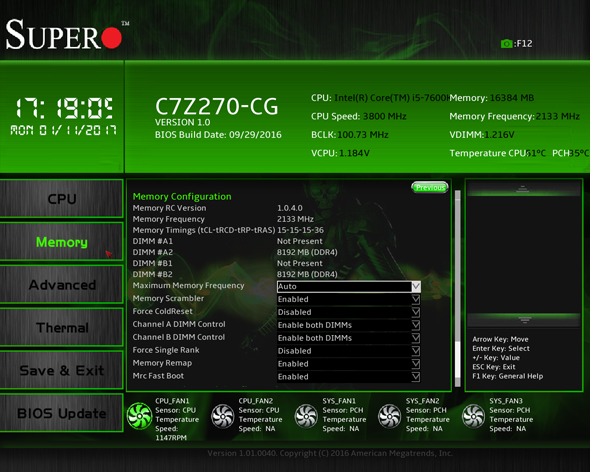Expand the Memory Scrambler dropdown
The width and height of the screenshot is (590, 472).
(416, 300)
